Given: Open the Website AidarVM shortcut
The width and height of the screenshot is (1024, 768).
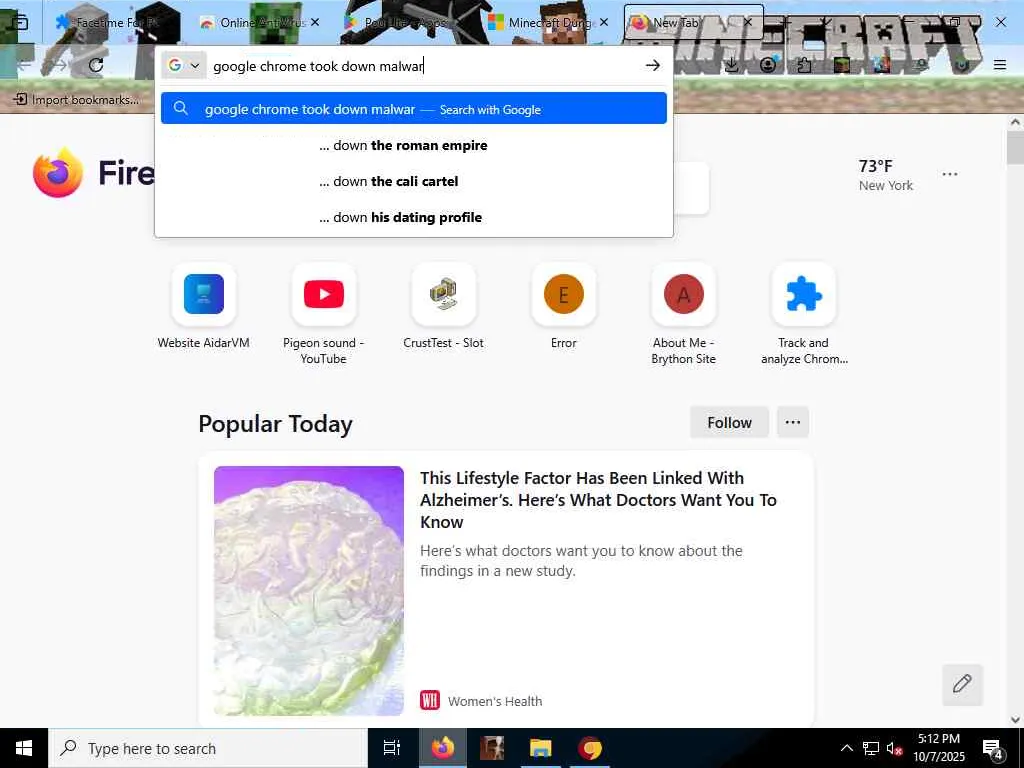Looking at the screenshot, I should 204,294.
